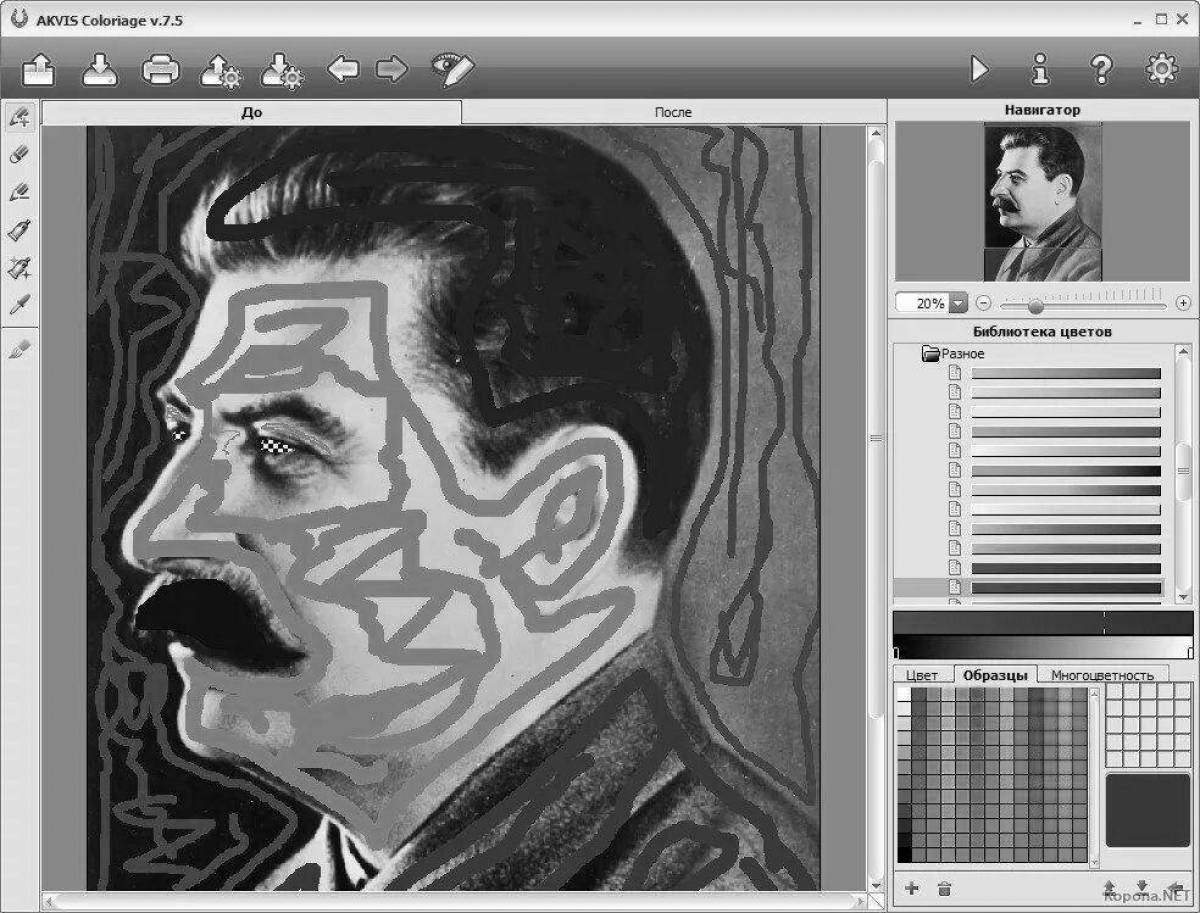Viewport: 1200px width, 913px height.
Task: Run processing with the Play icon
Action: tap(979, 69)
